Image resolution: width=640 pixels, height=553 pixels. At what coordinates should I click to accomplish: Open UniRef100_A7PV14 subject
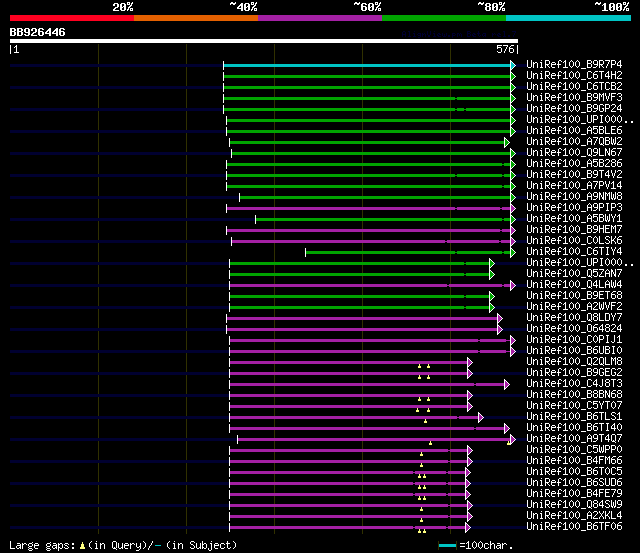574,186
